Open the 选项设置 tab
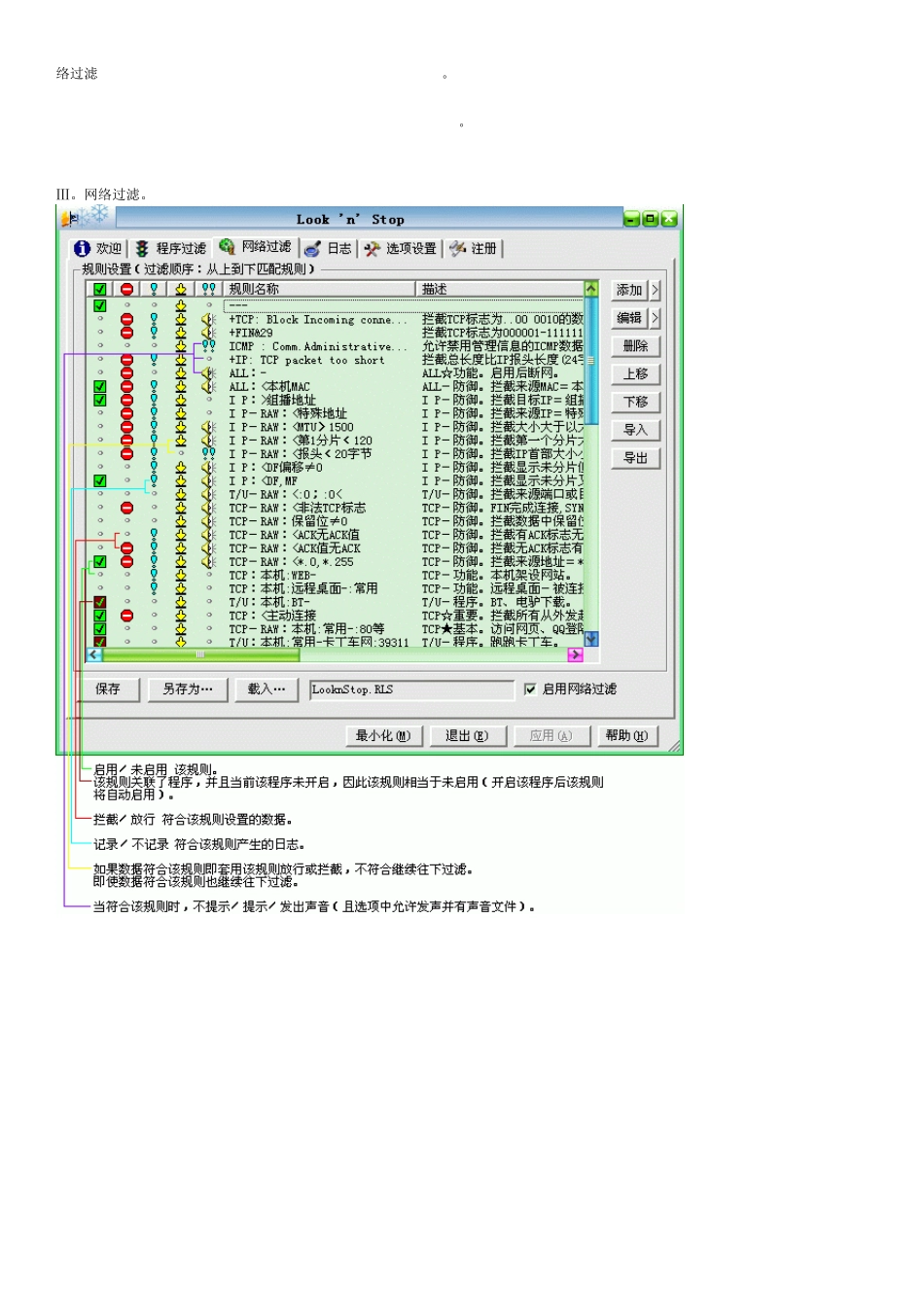Screen dimensions: 924x1307 [401, 249]
